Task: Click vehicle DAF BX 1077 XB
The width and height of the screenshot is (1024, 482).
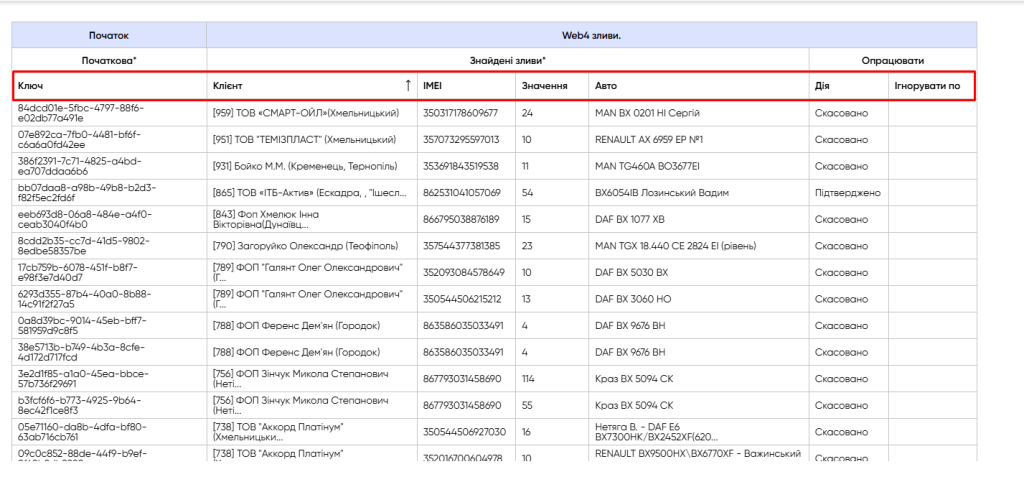Action: (x=630, y=219)
